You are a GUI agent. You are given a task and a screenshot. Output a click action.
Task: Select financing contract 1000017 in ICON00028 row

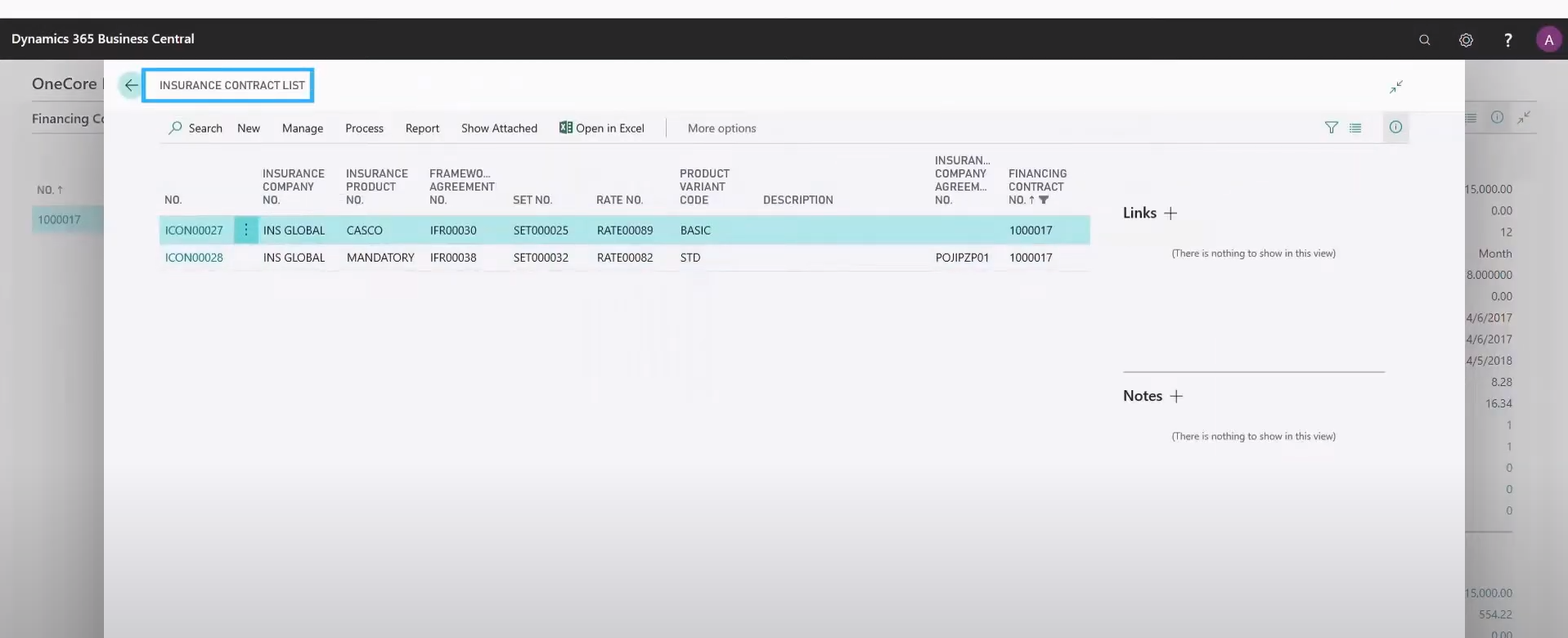coord(1031,258)
